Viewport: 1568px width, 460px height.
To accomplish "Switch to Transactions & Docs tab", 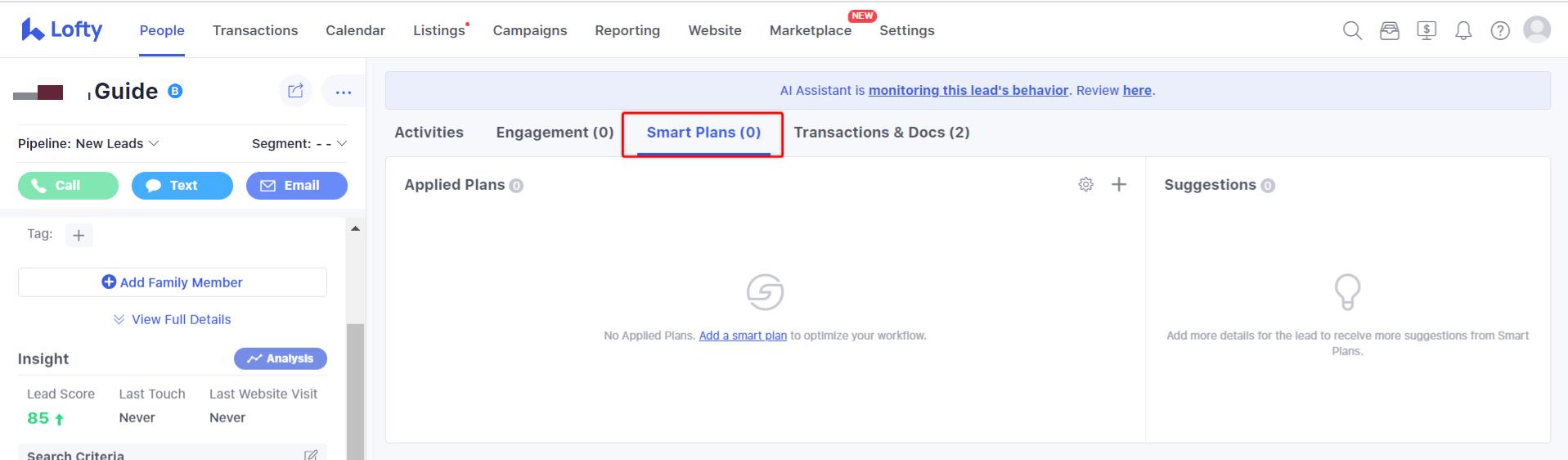I will tap(882, 133).
